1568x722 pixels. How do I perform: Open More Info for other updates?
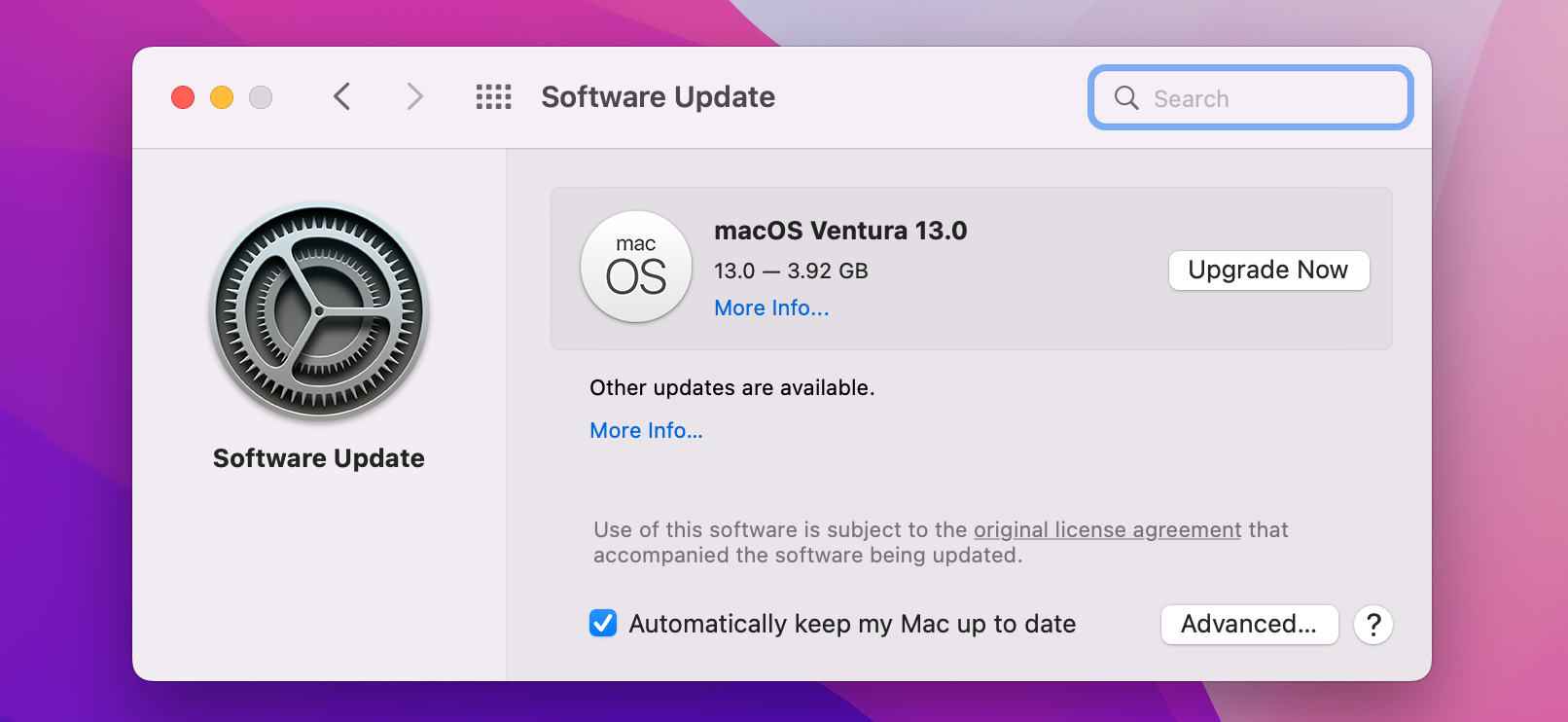point(646,430)
